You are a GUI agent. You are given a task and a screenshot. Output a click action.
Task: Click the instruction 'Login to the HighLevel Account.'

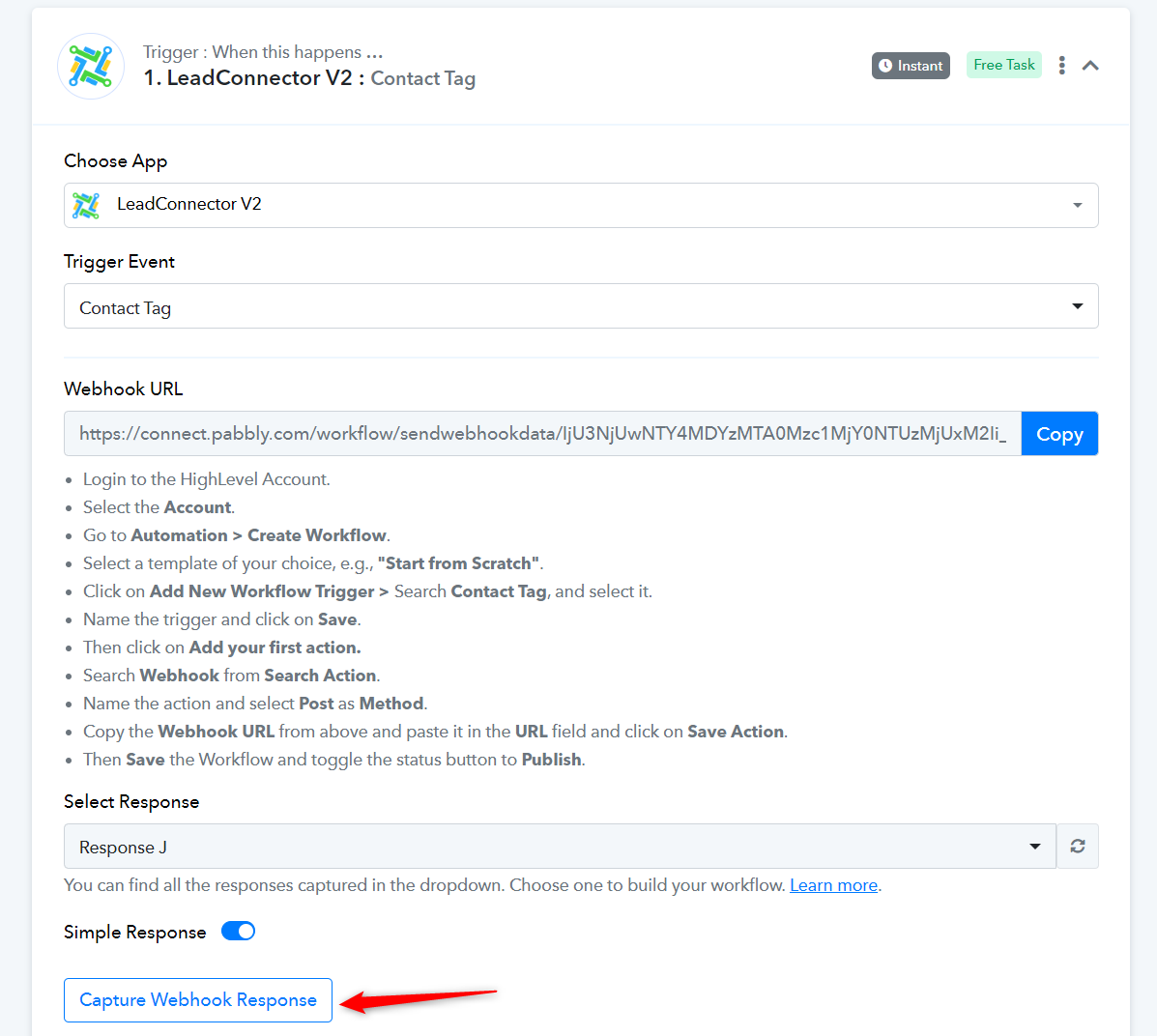(x=207, y=479)
